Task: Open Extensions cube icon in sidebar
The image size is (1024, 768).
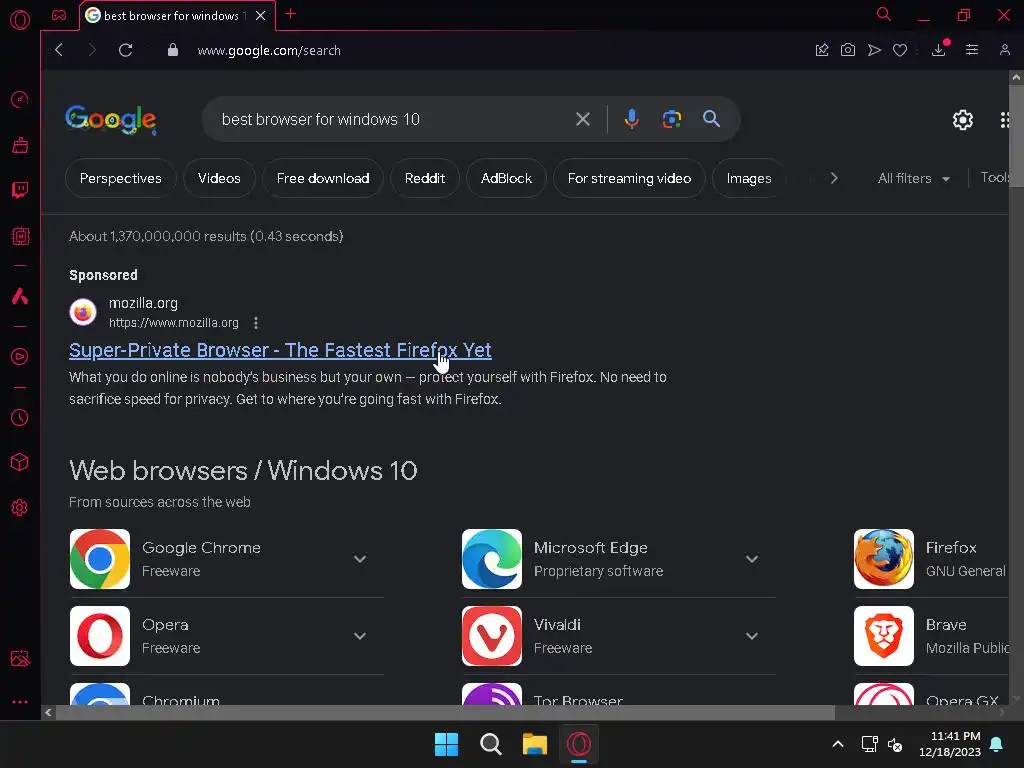Action: (x=20, y=462)
